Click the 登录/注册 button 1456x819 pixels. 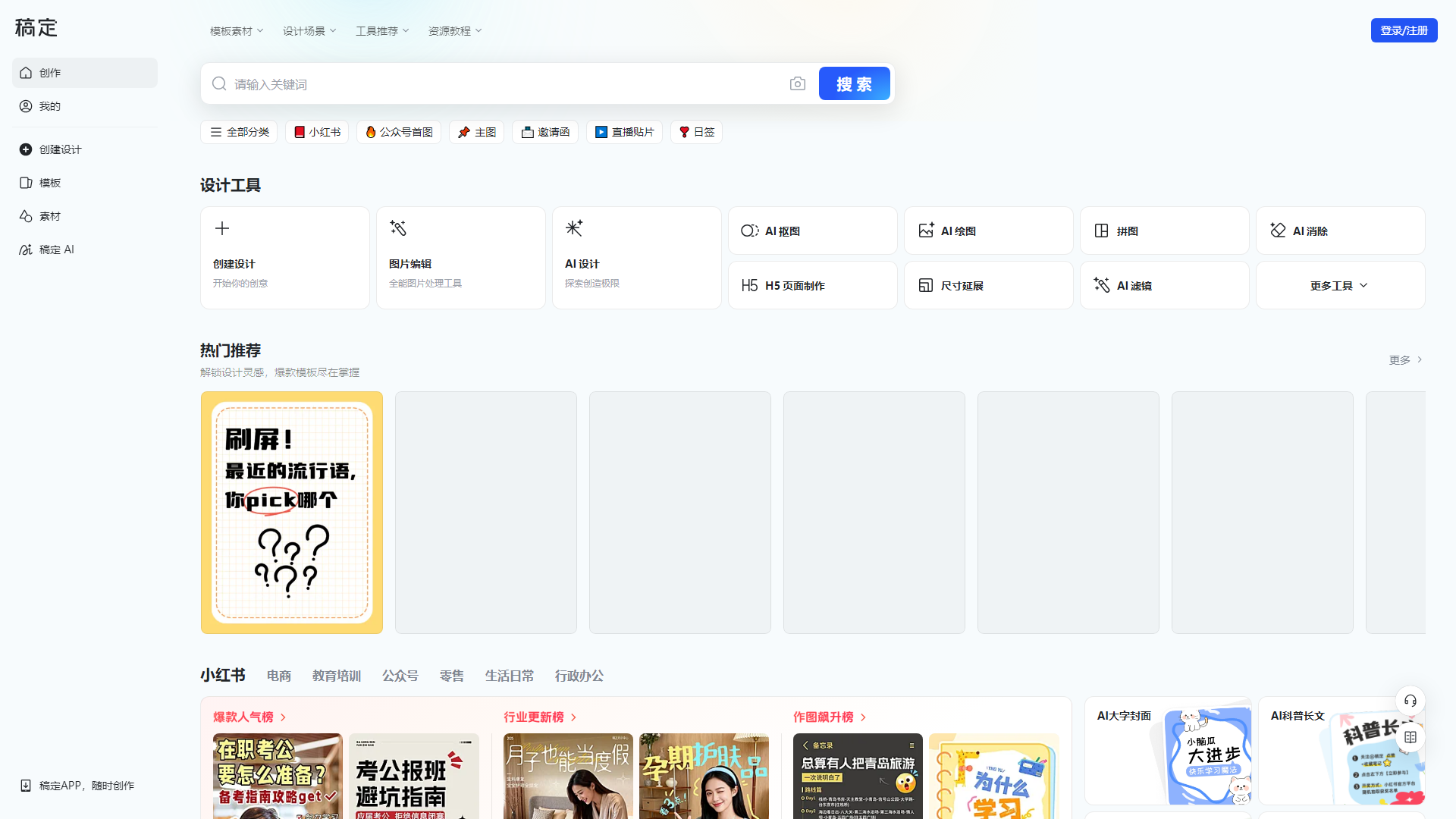click(x=1404, y=30)
